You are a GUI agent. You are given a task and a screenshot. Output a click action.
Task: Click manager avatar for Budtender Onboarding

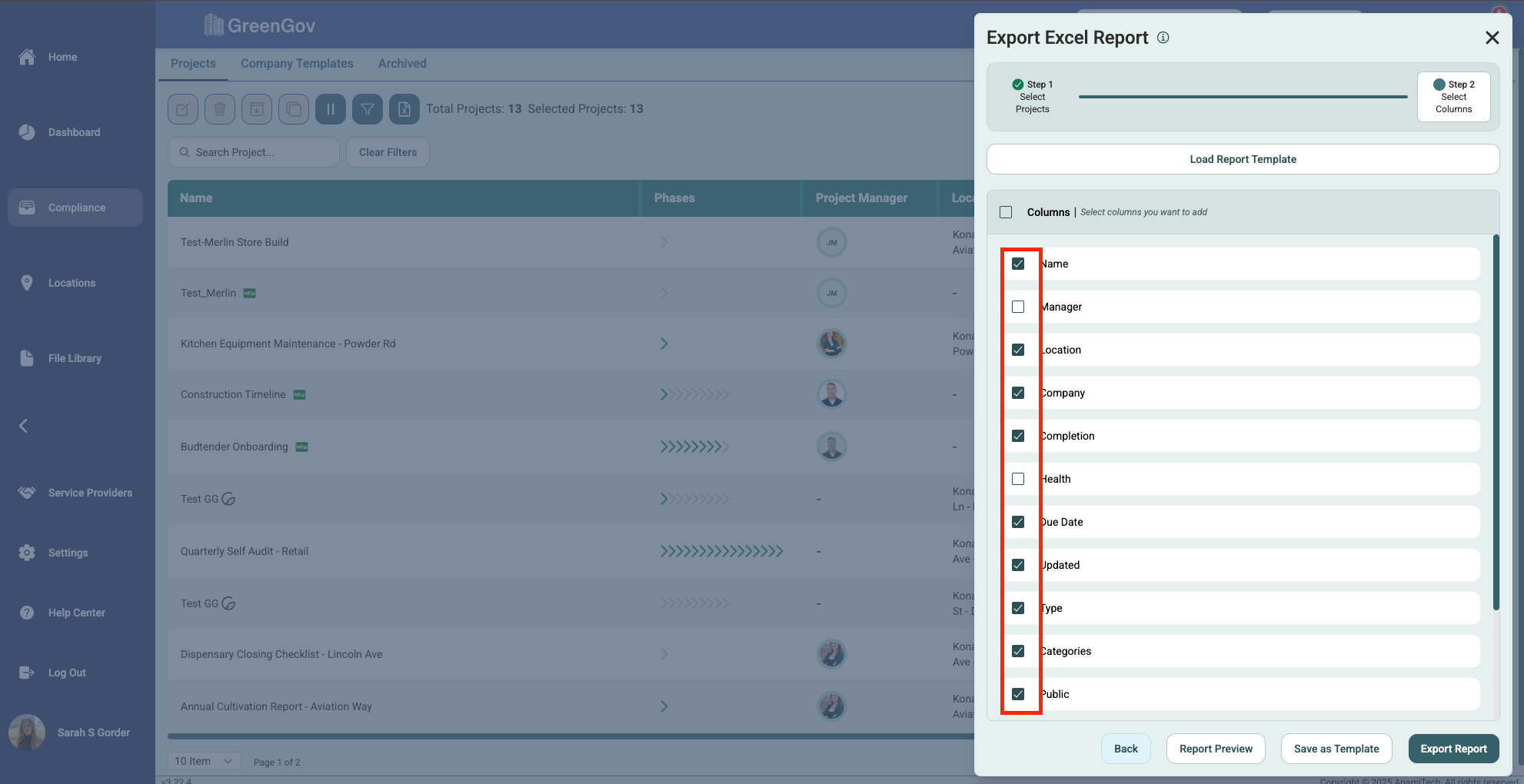[832, 447]
